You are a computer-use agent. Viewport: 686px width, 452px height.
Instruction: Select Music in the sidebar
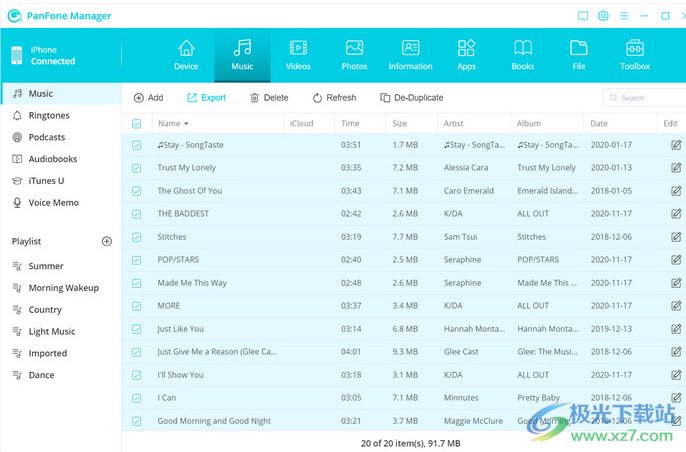(61, 94)
